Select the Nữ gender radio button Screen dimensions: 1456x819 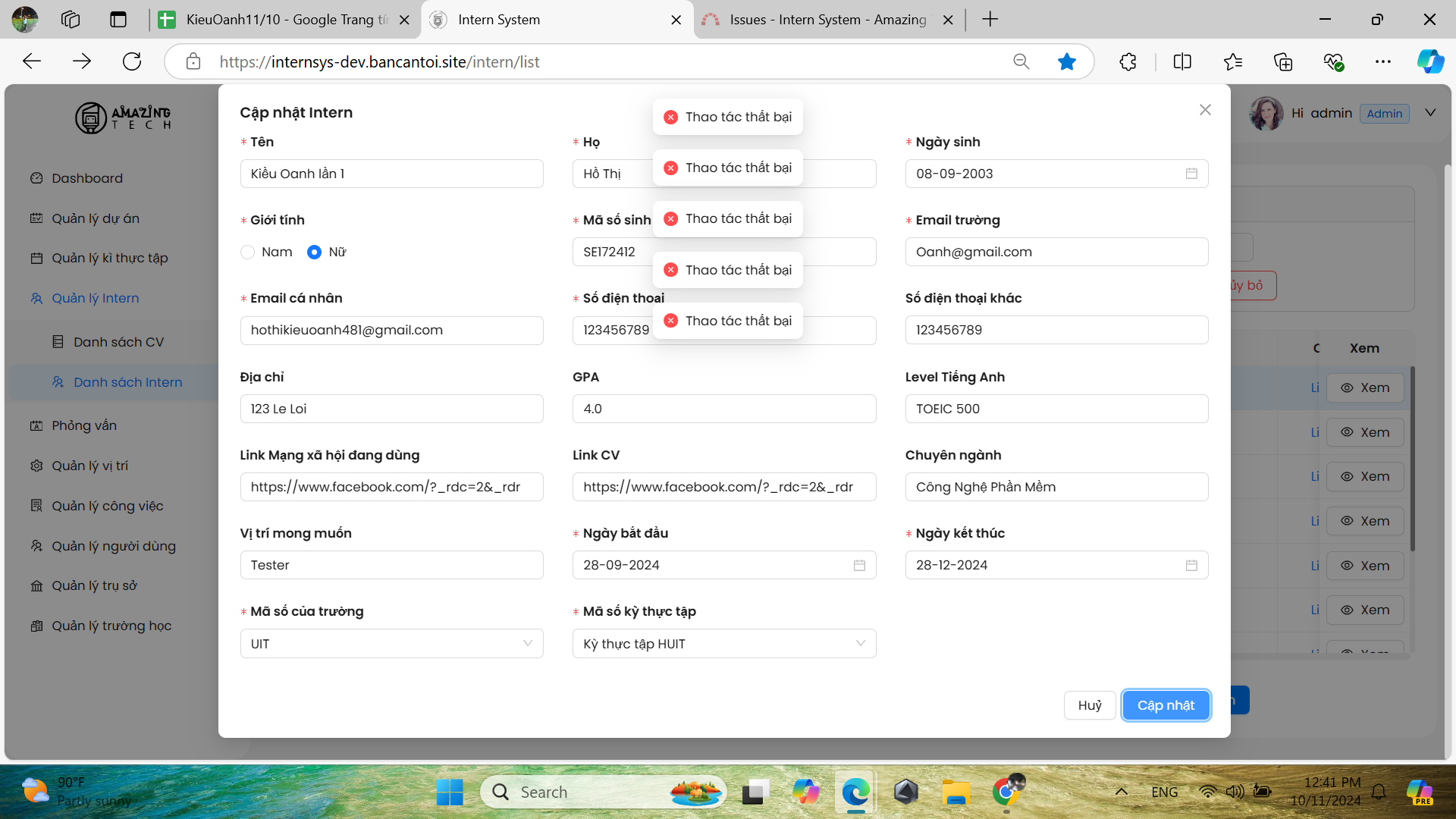(314, 252)
